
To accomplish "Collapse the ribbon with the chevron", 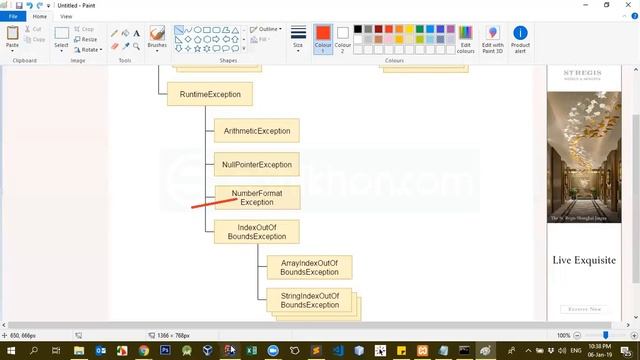I will pyautogui.click(x=624, y=16).
